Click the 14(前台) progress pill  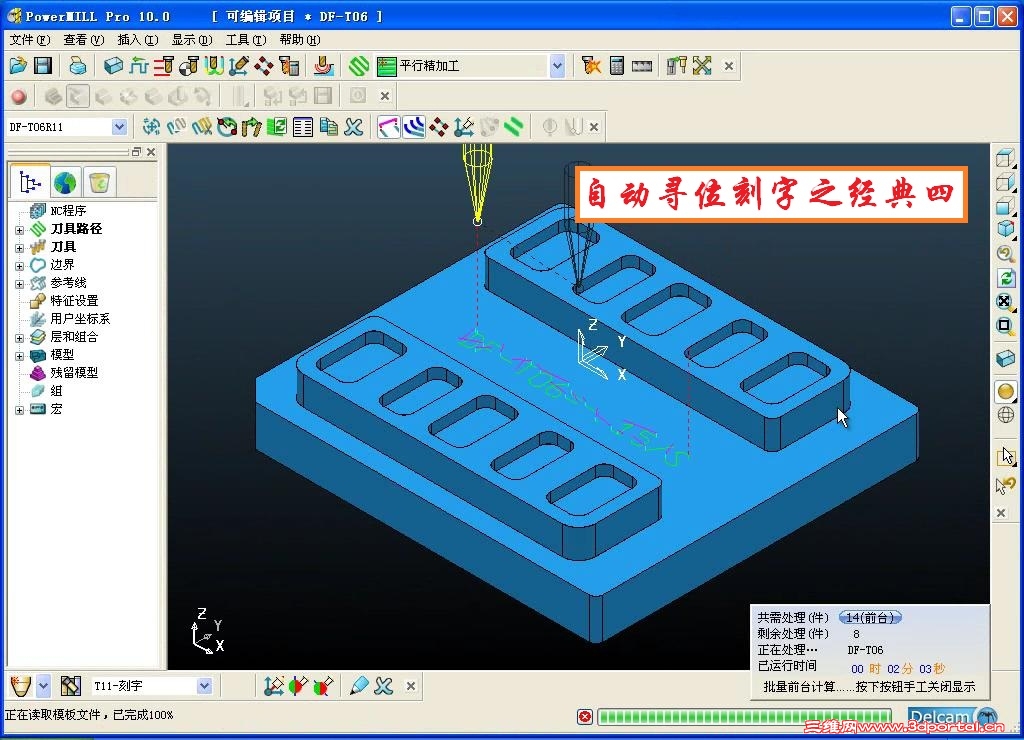pyautogui.click(x=871, y=617)
